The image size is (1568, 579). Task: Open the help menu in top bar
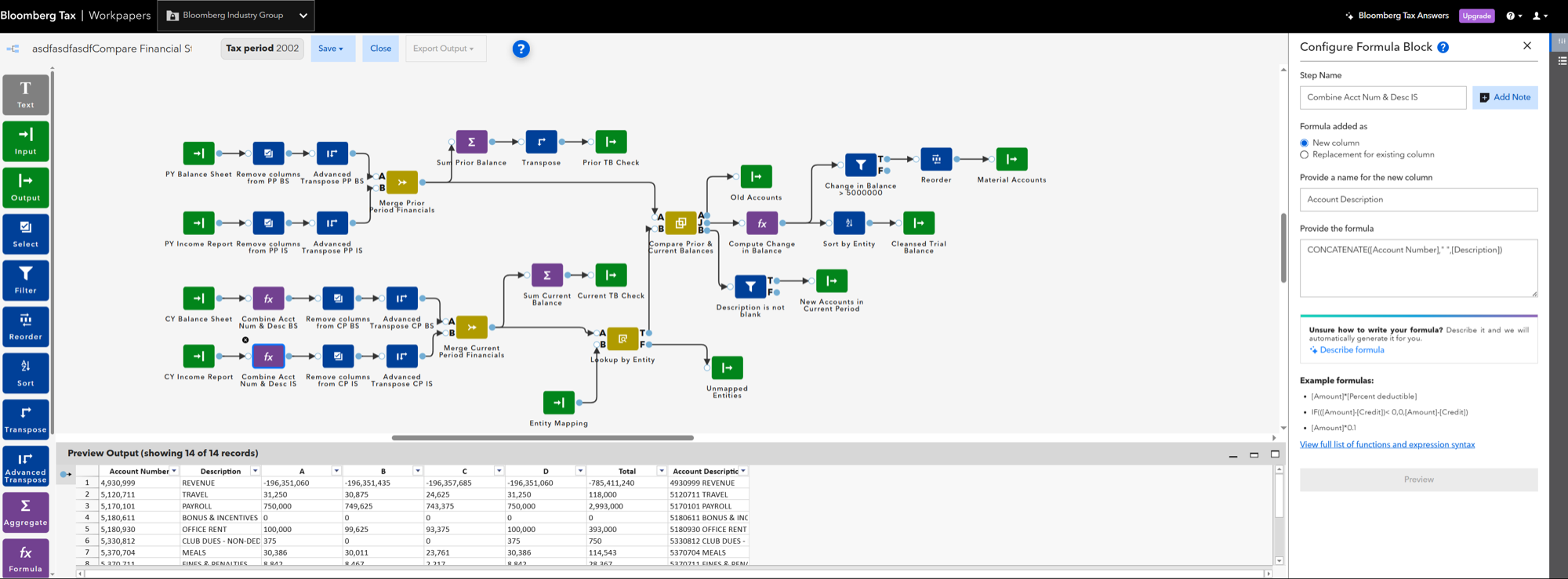click(1514, 16)
